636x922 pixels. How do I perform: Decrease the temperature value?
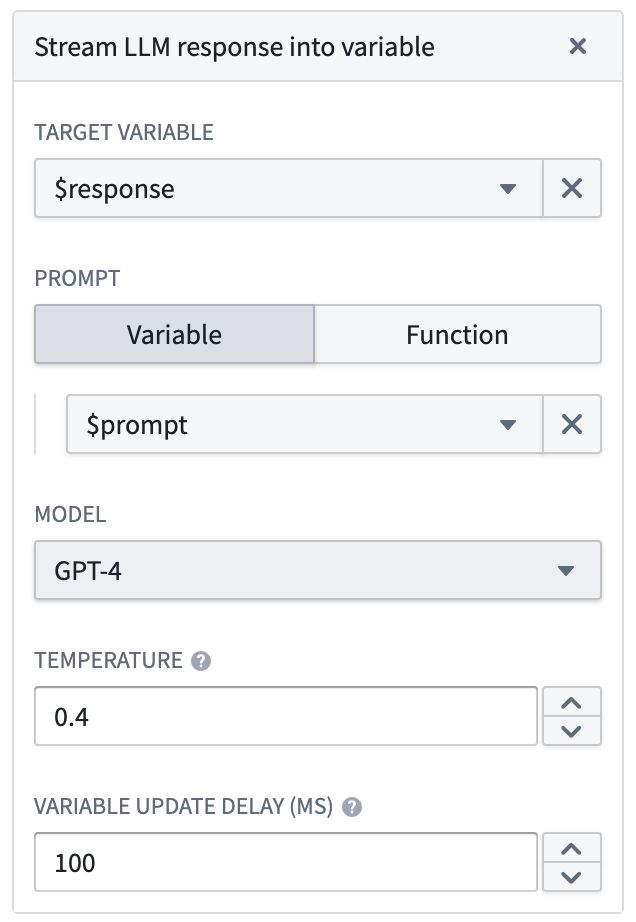point(571,731)
